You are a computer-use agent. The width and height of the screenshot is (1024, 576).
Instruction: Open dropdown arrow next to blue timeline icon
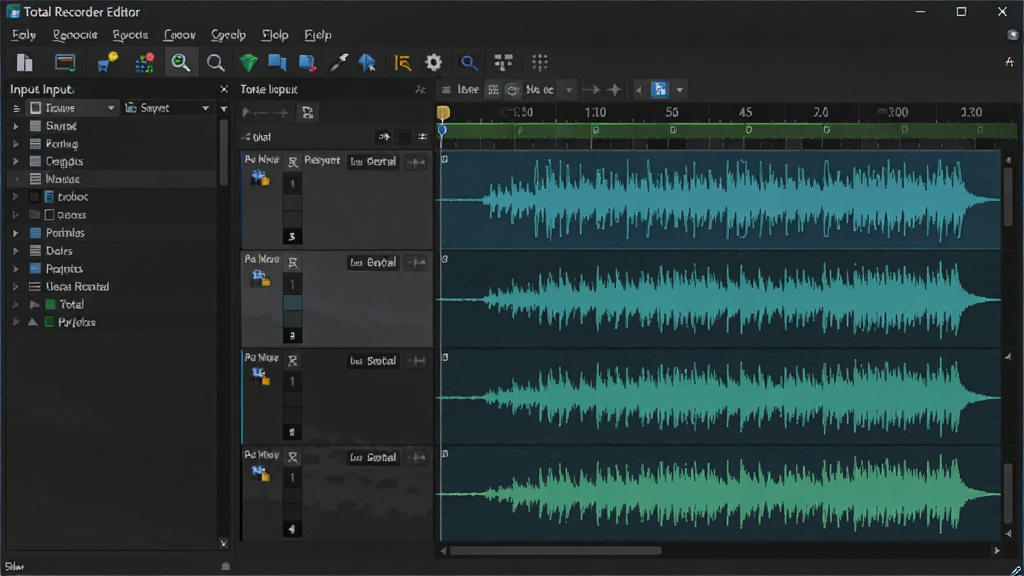coord(680,90)
